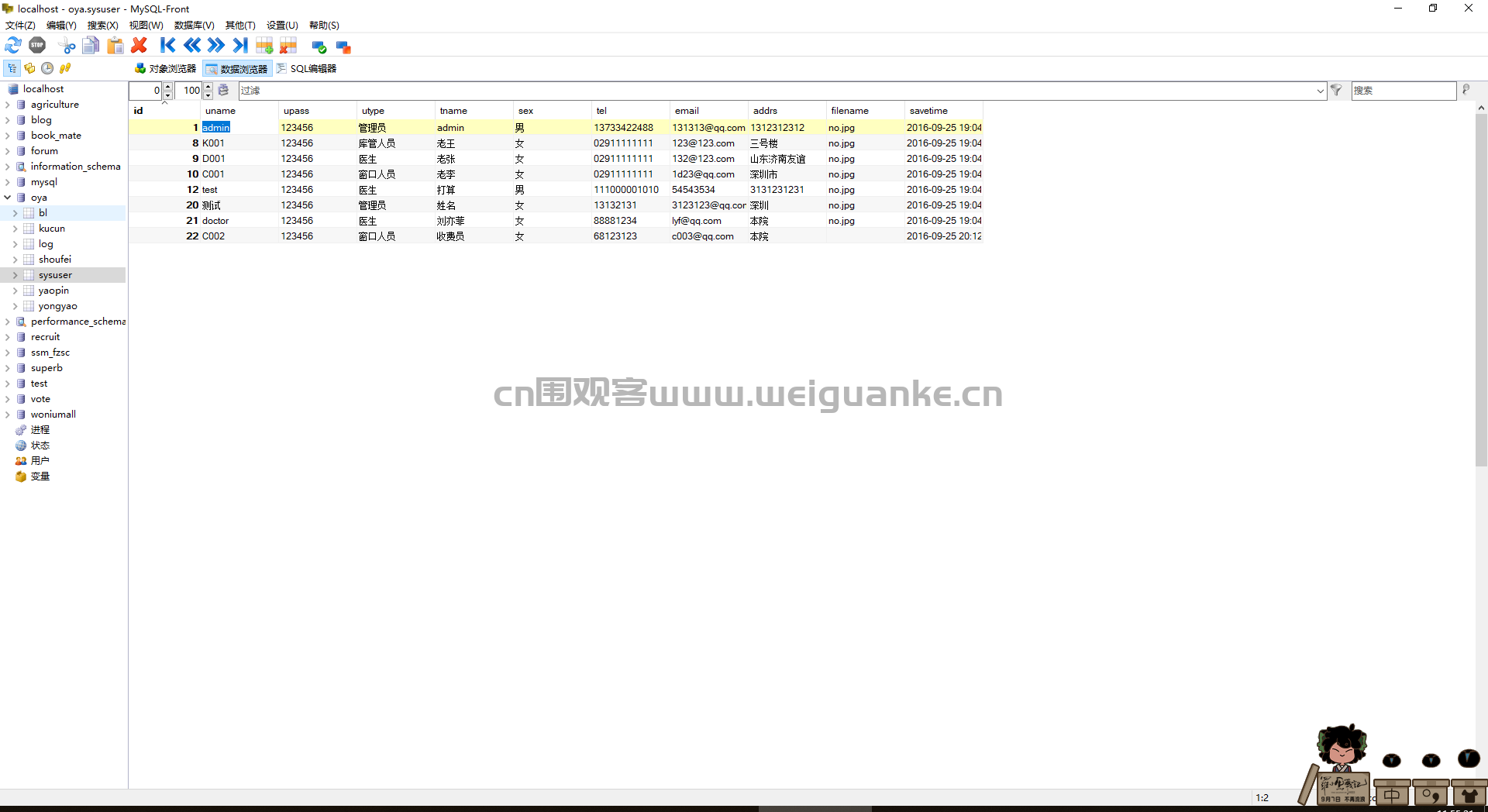Viewport: 1488px width, 812px height.
Task: Toggle the navigator tree view icon
Action: (x=12, y=68)
